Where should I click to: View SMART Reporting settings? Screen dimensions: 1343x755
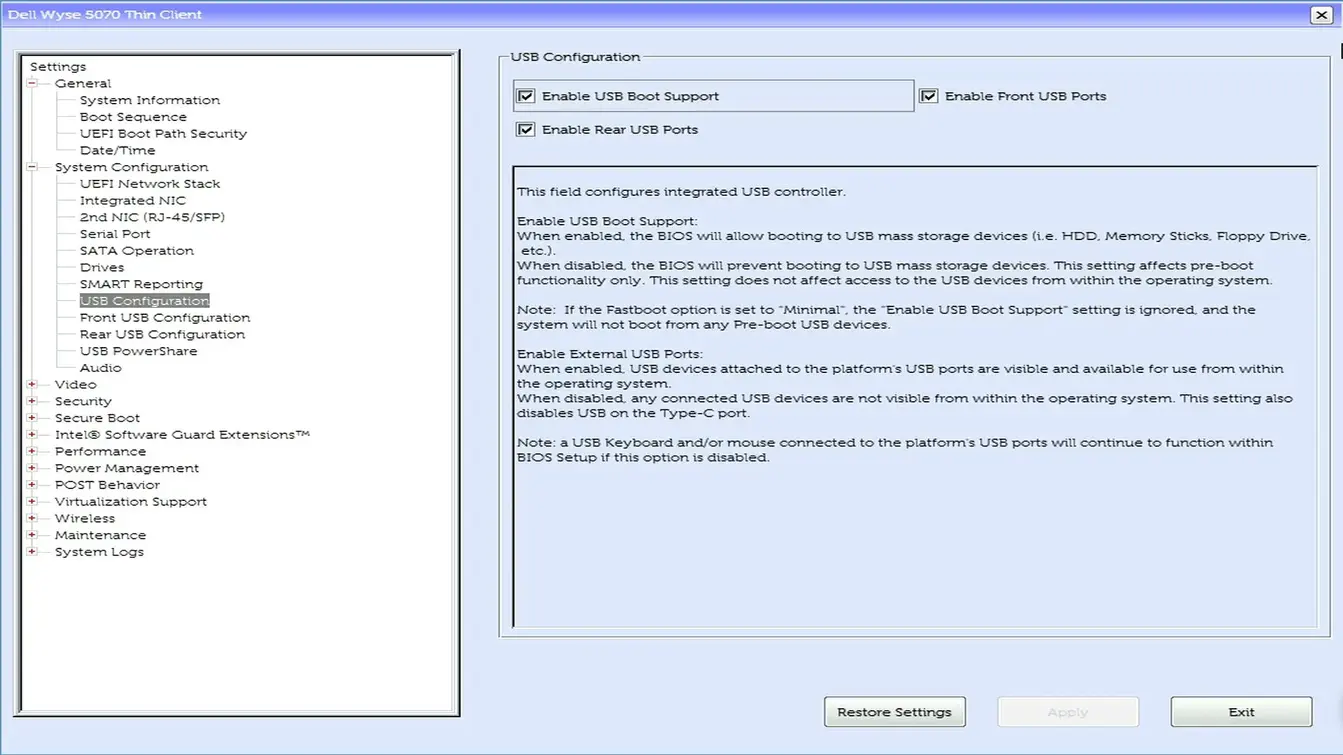click(x=139, y=283)
